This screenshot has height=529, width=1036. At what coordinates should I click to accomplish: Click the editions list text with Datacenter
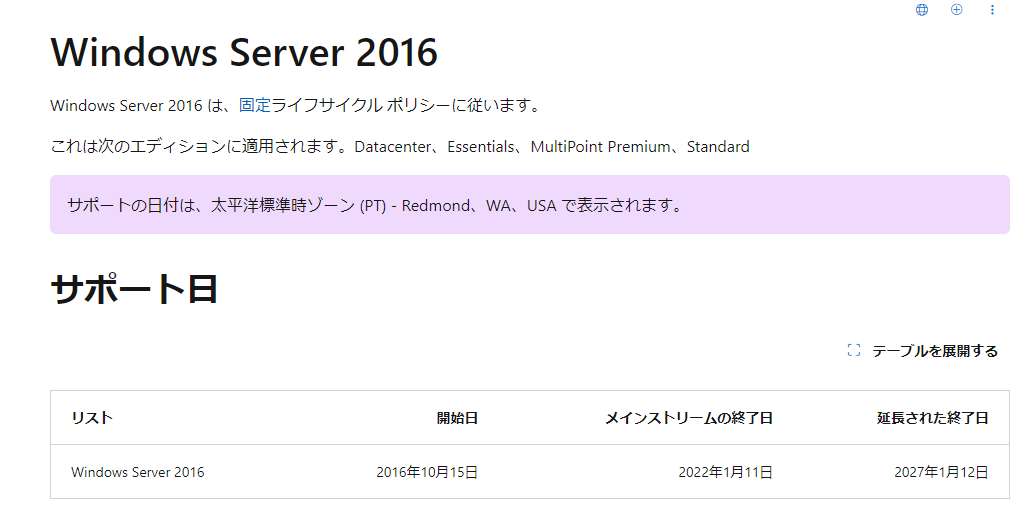400,147
